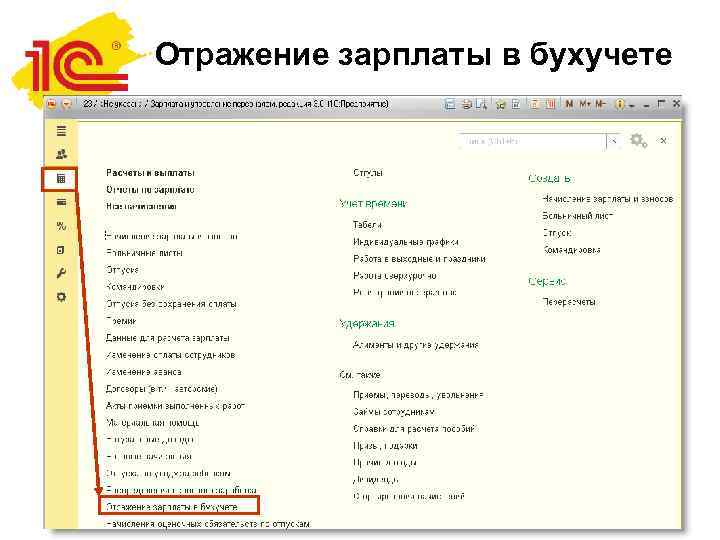This screenshot has height=540, width=720.
Task: Open Работа в выходные и праздники
Action: coord(419,259)
